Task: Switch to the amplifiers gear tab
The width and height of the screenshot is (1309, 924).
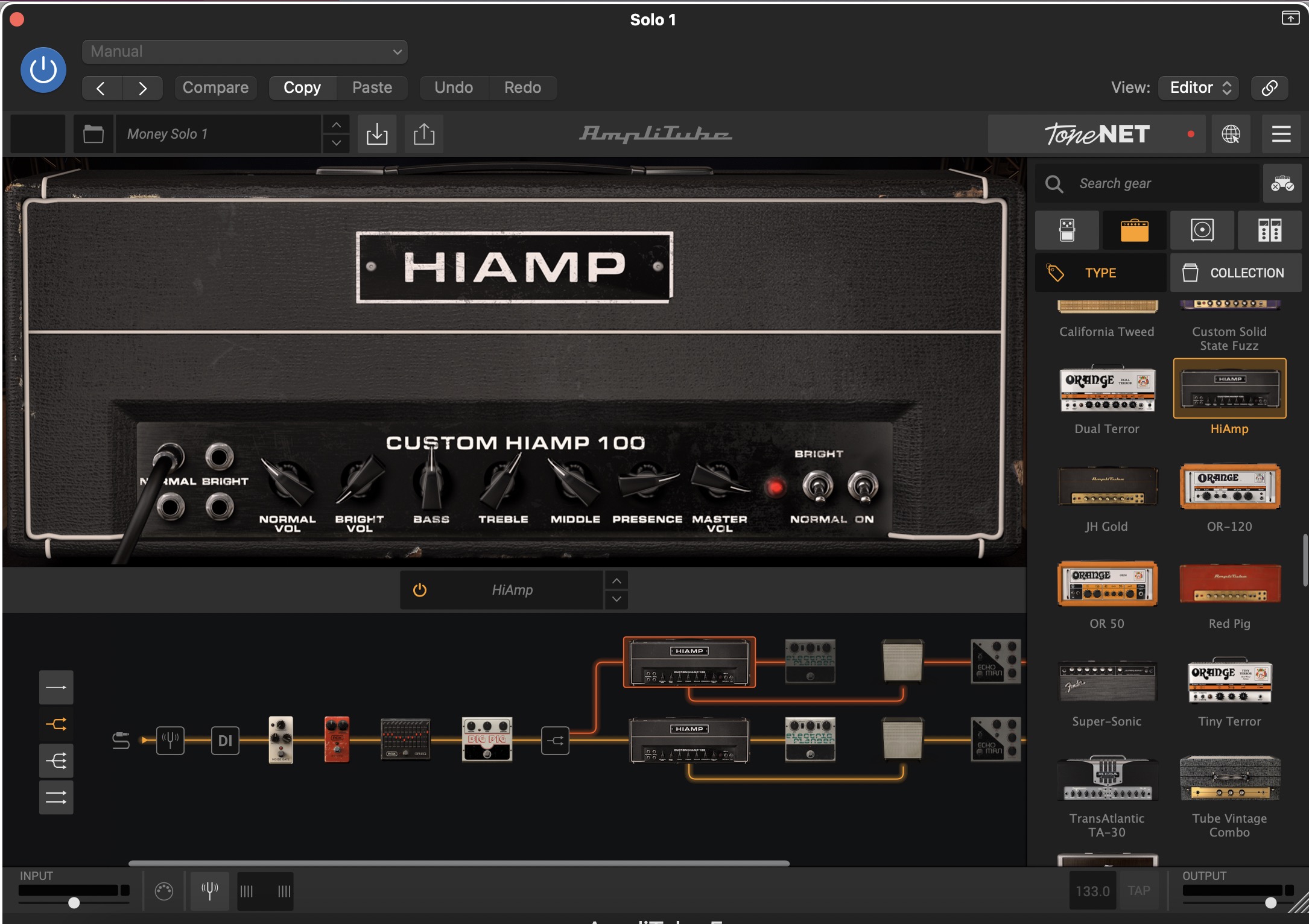Action: [1134, 230]
